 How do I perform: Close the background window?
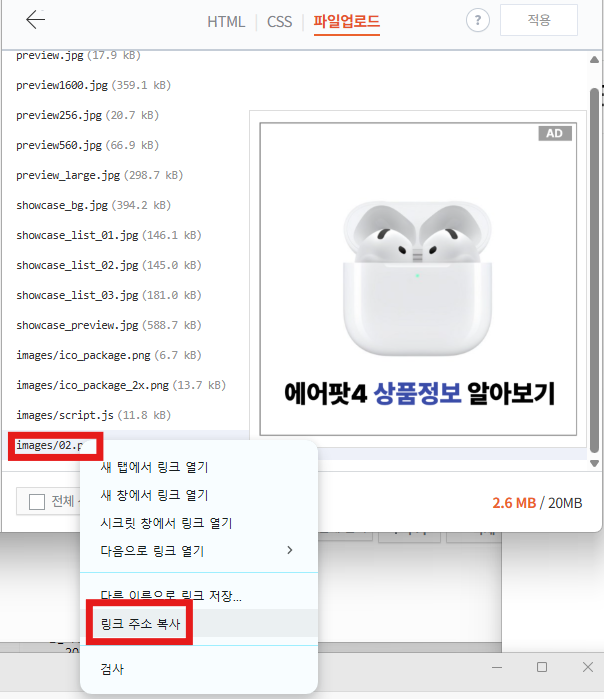pos(588,667)
